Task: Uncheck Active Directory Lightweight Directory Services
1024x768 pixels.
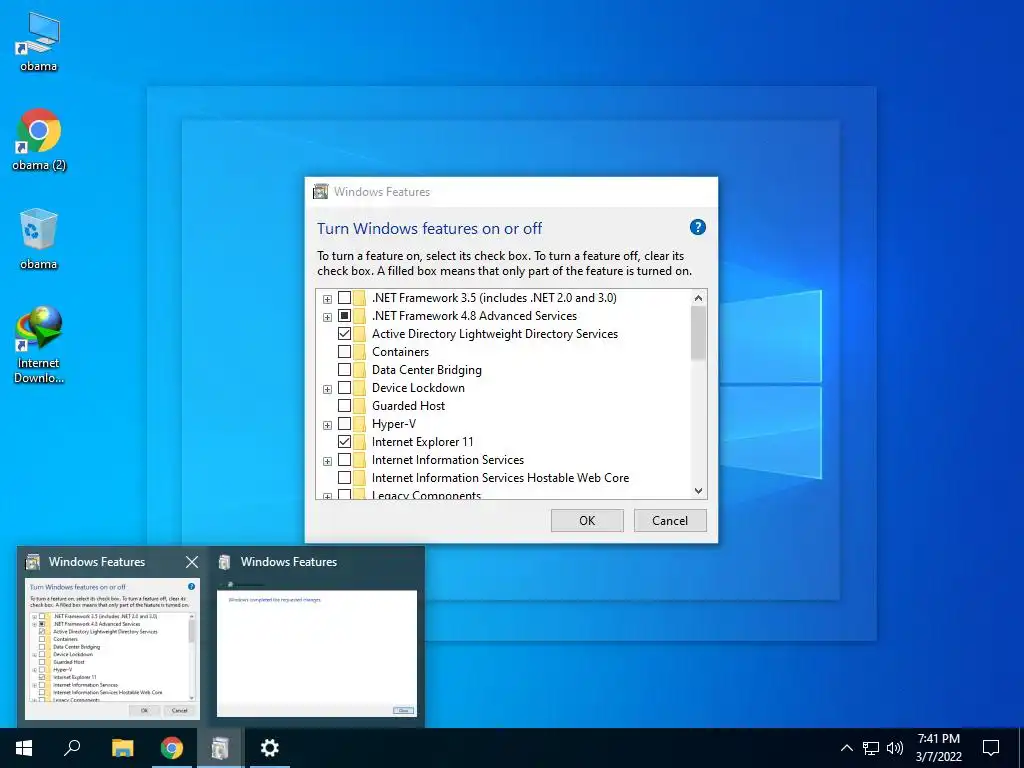Action: tap(344, 334)
